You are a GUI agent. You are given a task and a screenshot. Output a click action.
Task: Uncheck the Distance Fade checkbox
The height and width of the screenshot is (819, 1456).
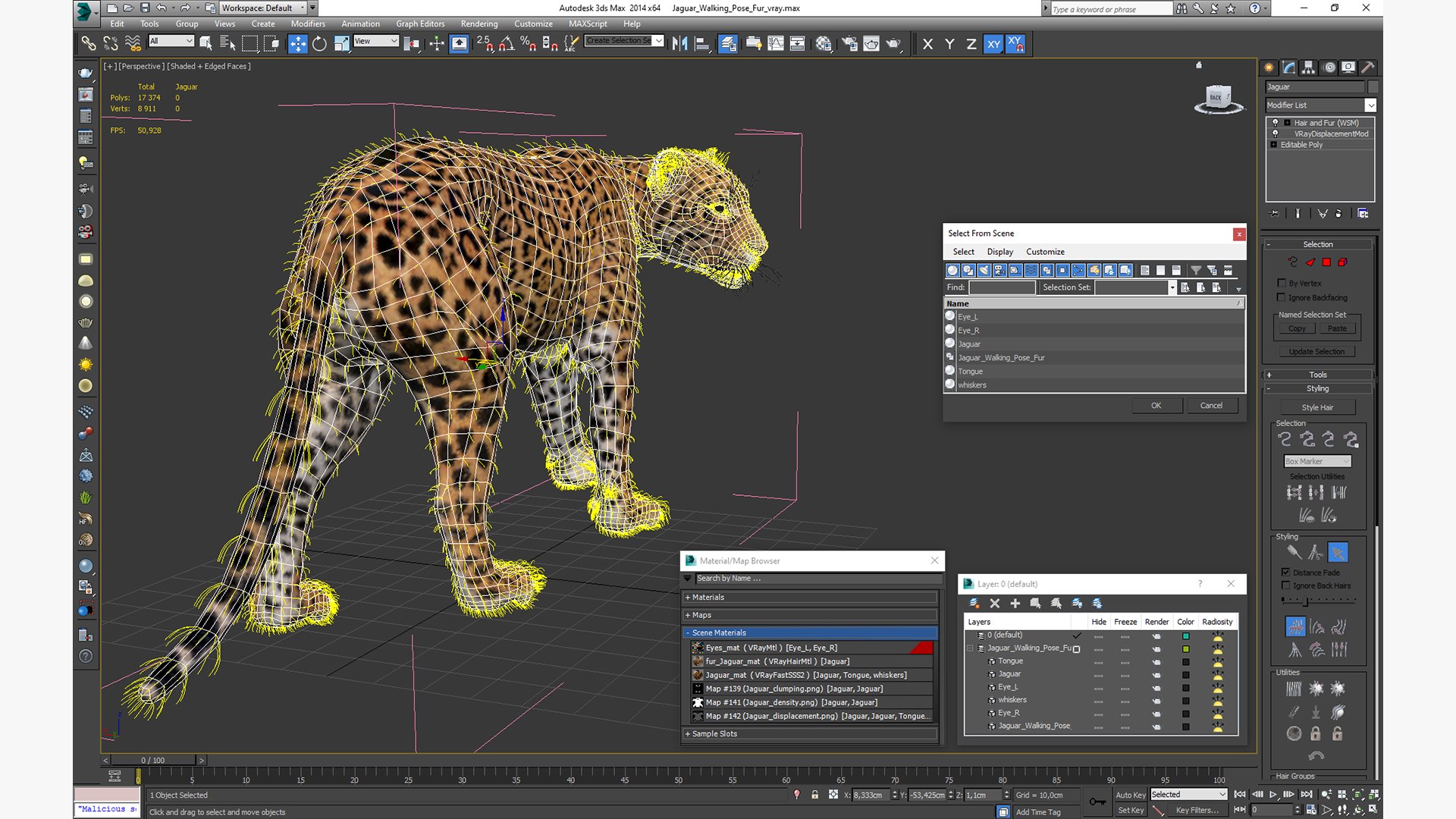(x=1285, y=573)
